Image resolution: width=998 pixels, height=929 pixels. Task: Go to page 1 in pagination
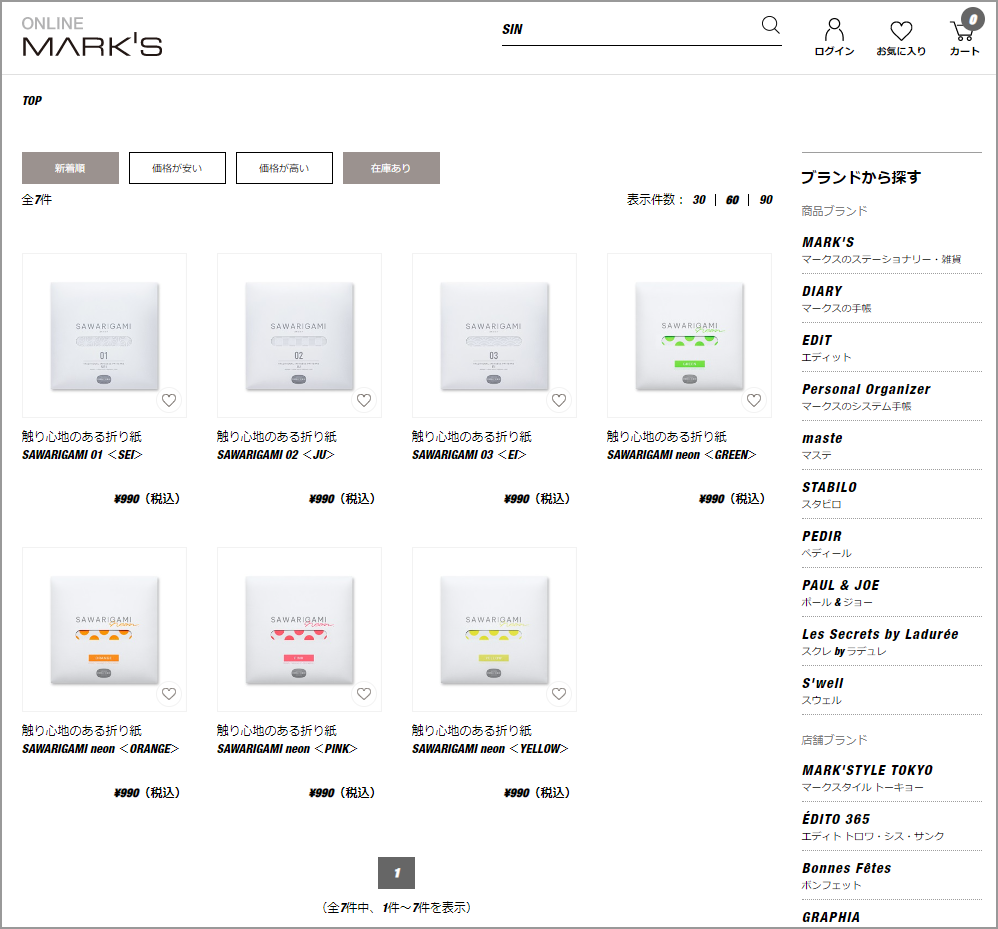[397, 873]
